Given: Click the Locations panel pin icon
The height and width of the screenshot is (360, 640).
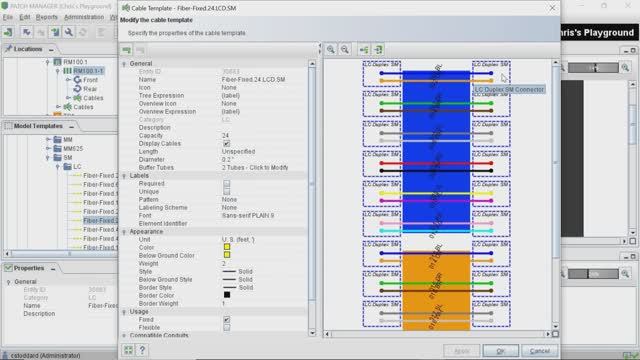Looking at the screenshot, I should click(8, 49).
